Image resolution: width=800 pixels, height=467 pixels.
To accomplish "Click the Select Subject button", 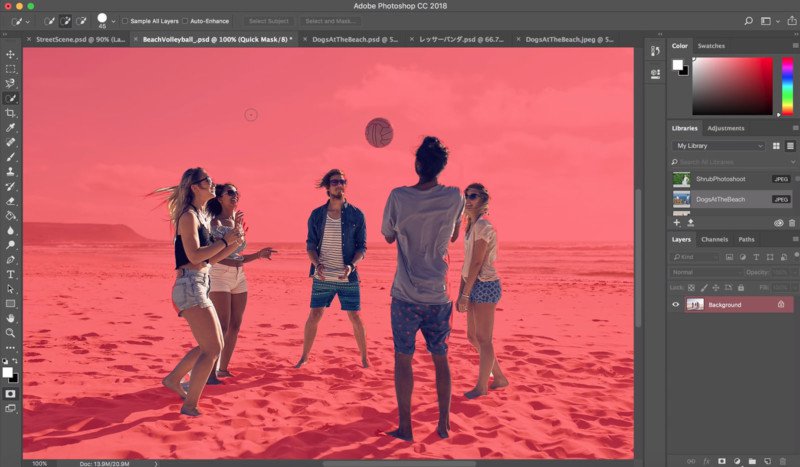I will click(269, 21).
